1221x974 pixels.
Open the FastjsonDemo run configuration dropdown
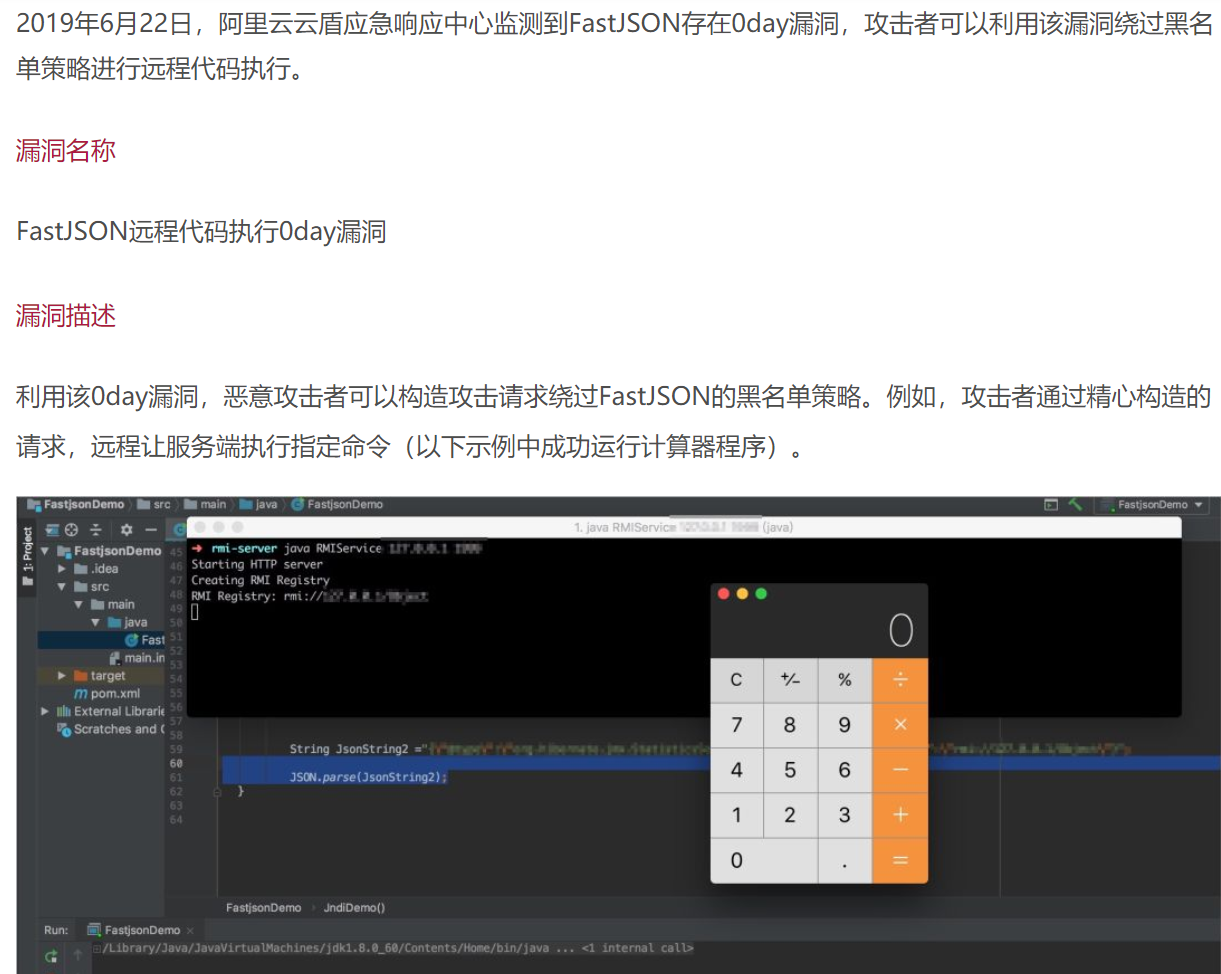(1152, 505)
